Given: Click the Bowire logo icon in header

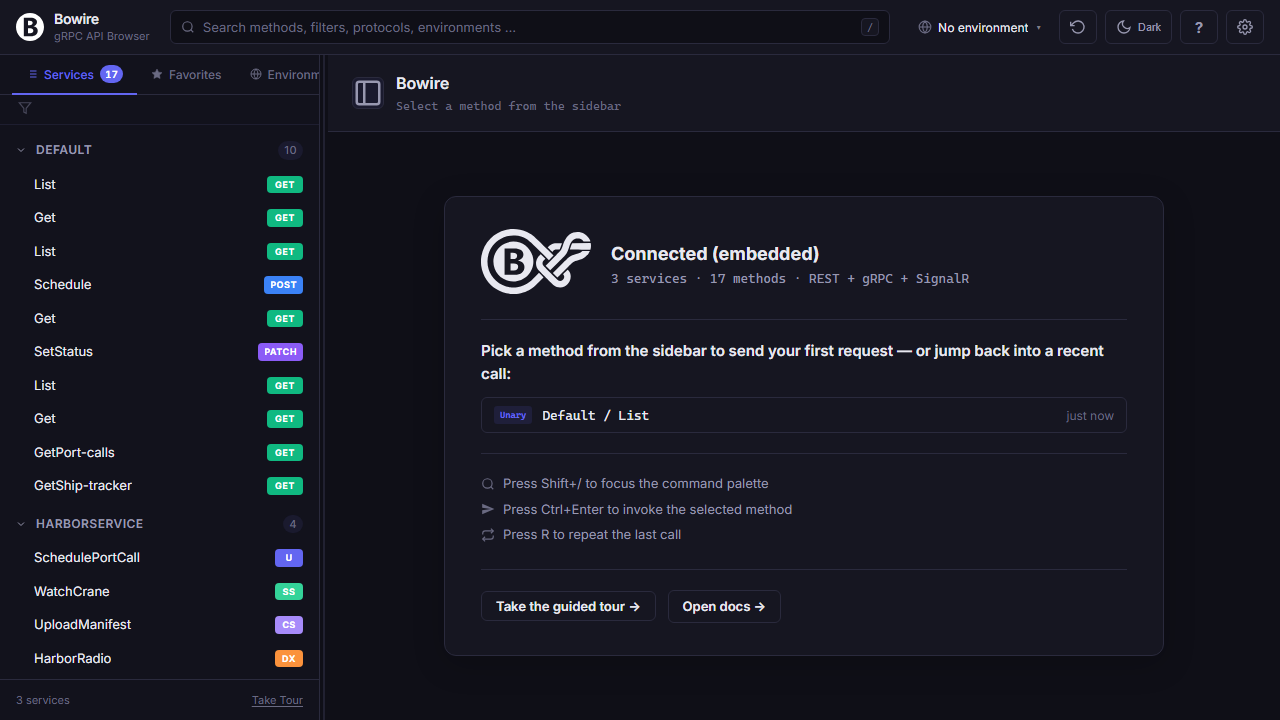Looking at the screenshot, I should (31, 27).
